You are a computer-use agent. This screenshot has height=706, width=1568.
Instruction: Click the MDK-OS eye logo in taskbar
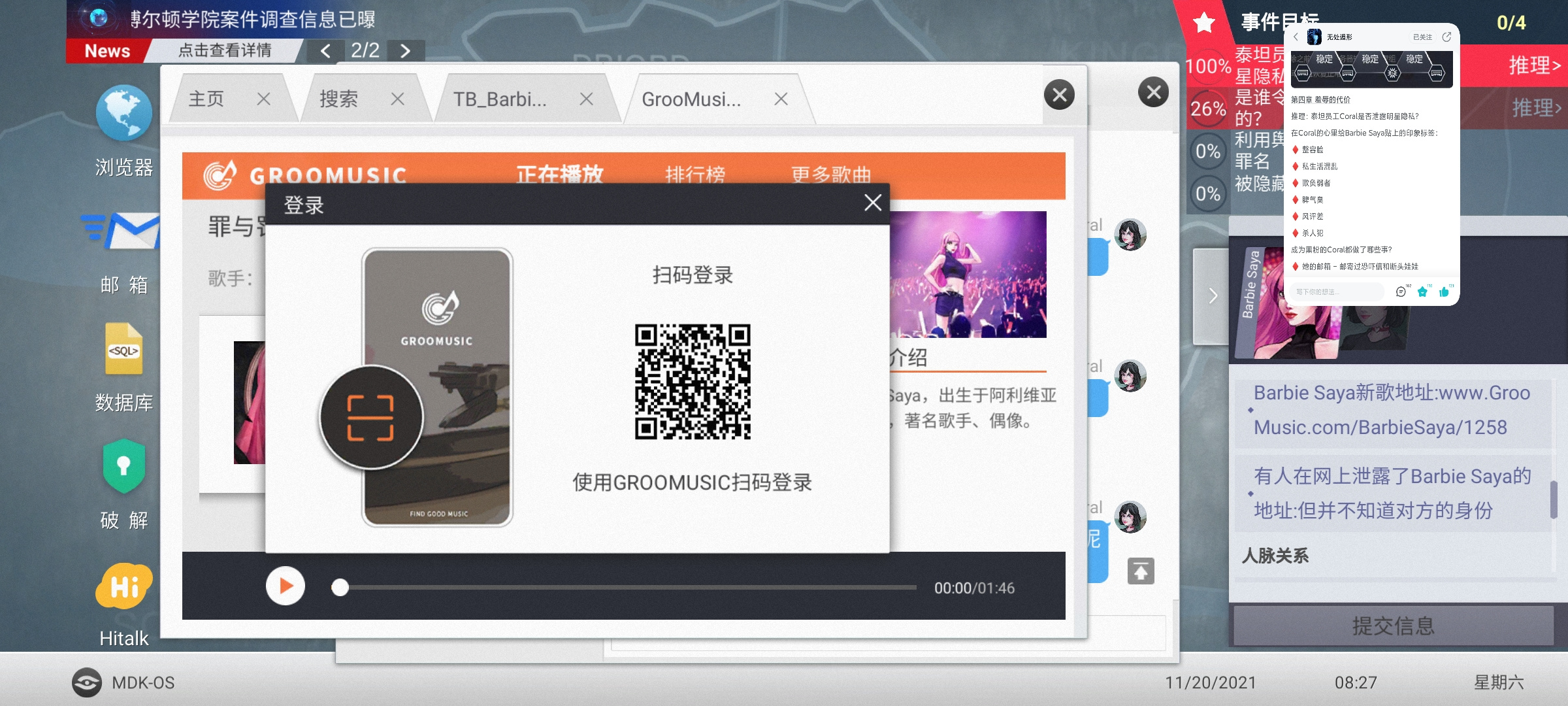[87, 682]
